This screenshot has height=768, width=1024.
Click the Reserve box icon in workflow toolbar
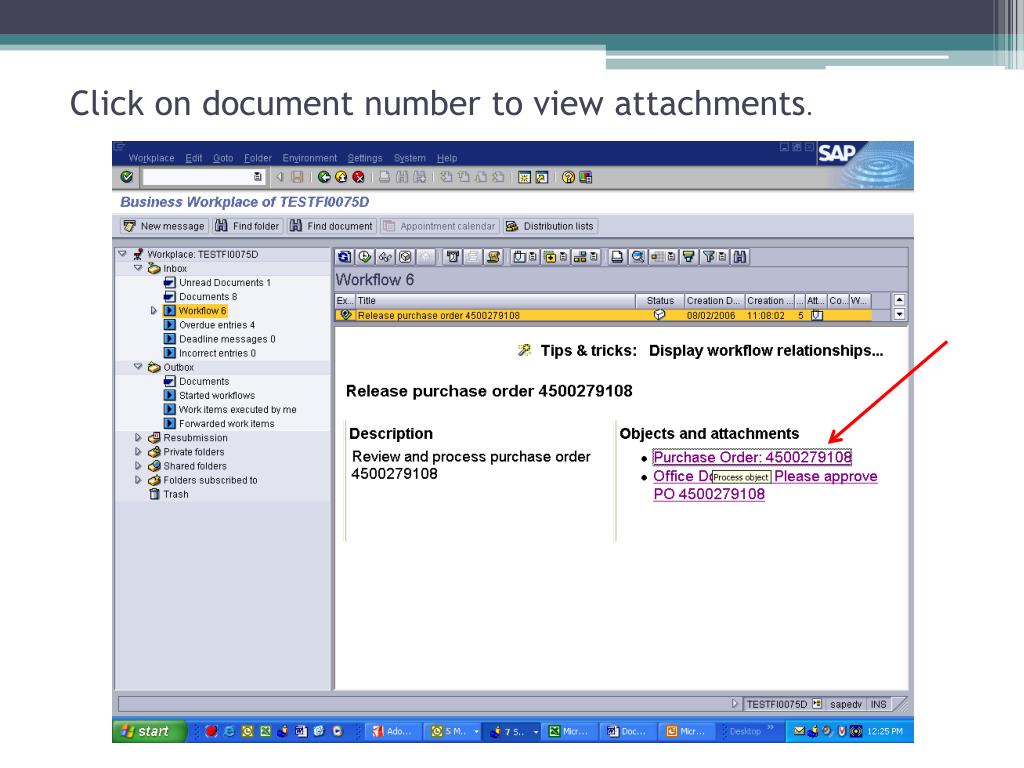click(x=405, y=257)
